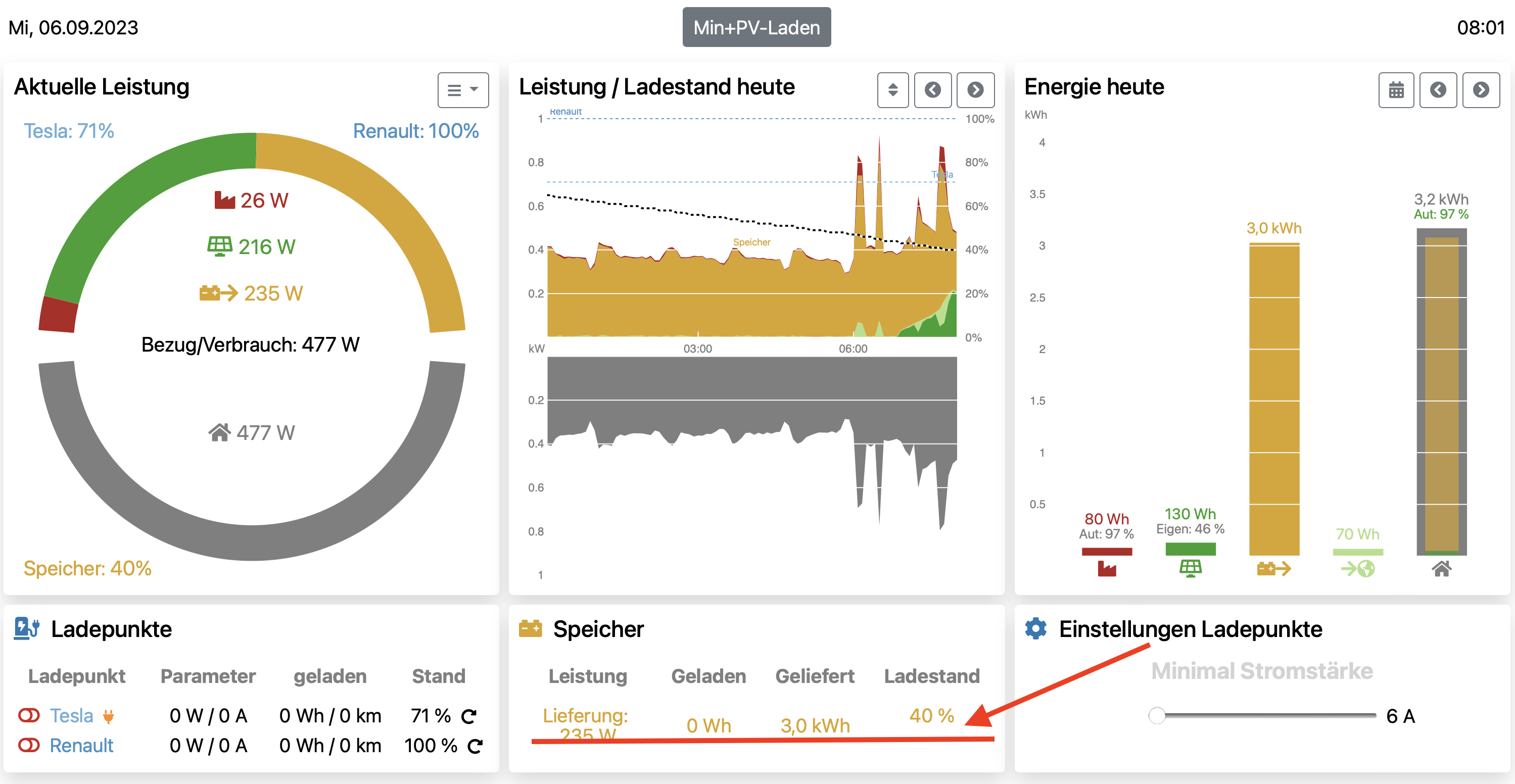Click the Ladepunkte panel header
Image resolution: width=1515 pixels, height=784 pixels.
pyautogui.click(x=111, y=629)
